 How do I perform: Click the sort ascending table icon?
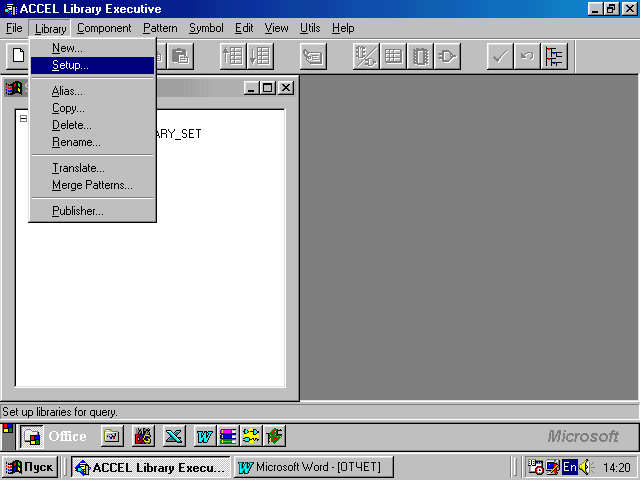coord(233,56)
